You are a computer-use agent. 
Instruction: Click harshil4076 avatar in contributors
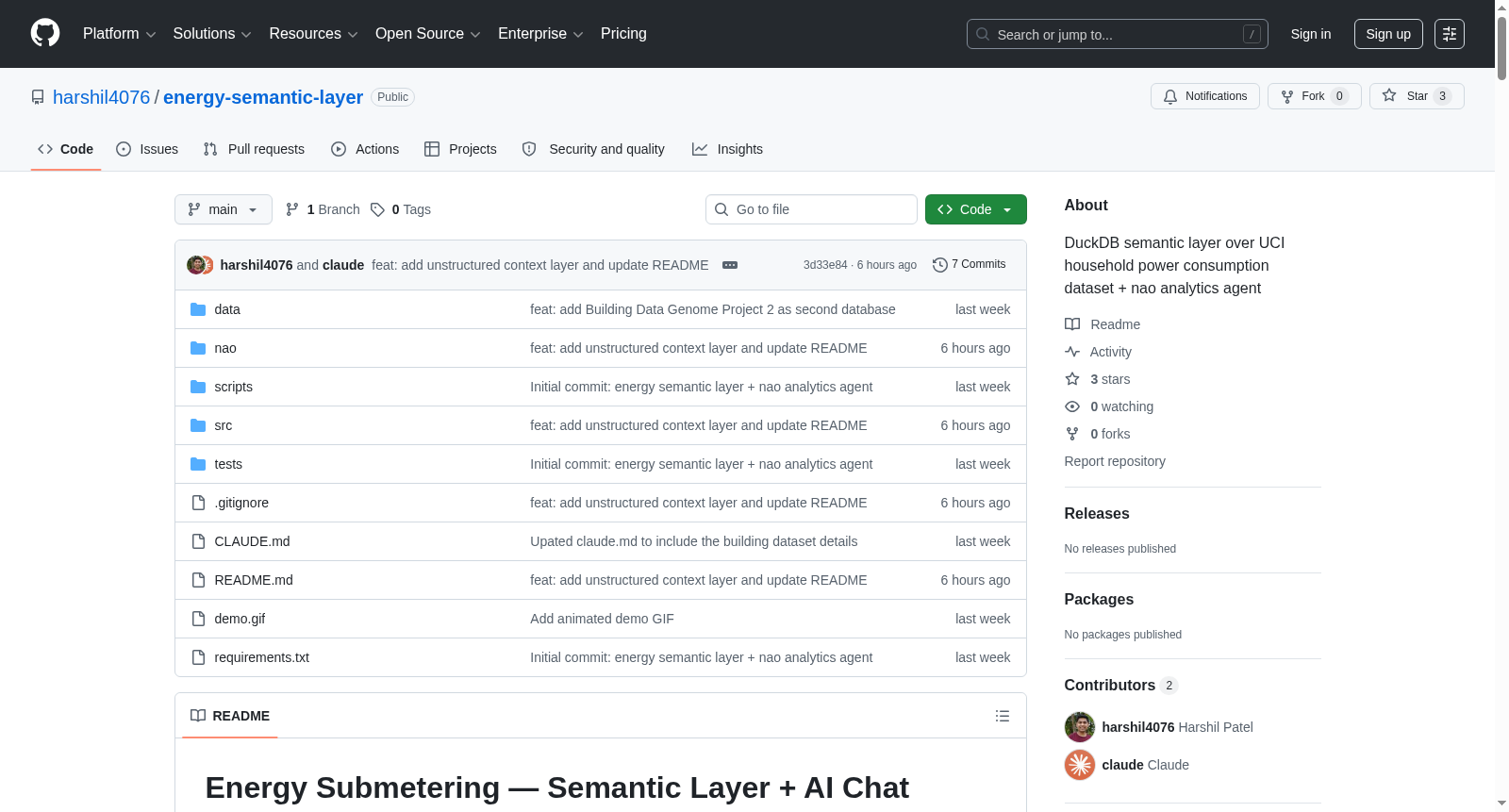(x=1080, y=727)
